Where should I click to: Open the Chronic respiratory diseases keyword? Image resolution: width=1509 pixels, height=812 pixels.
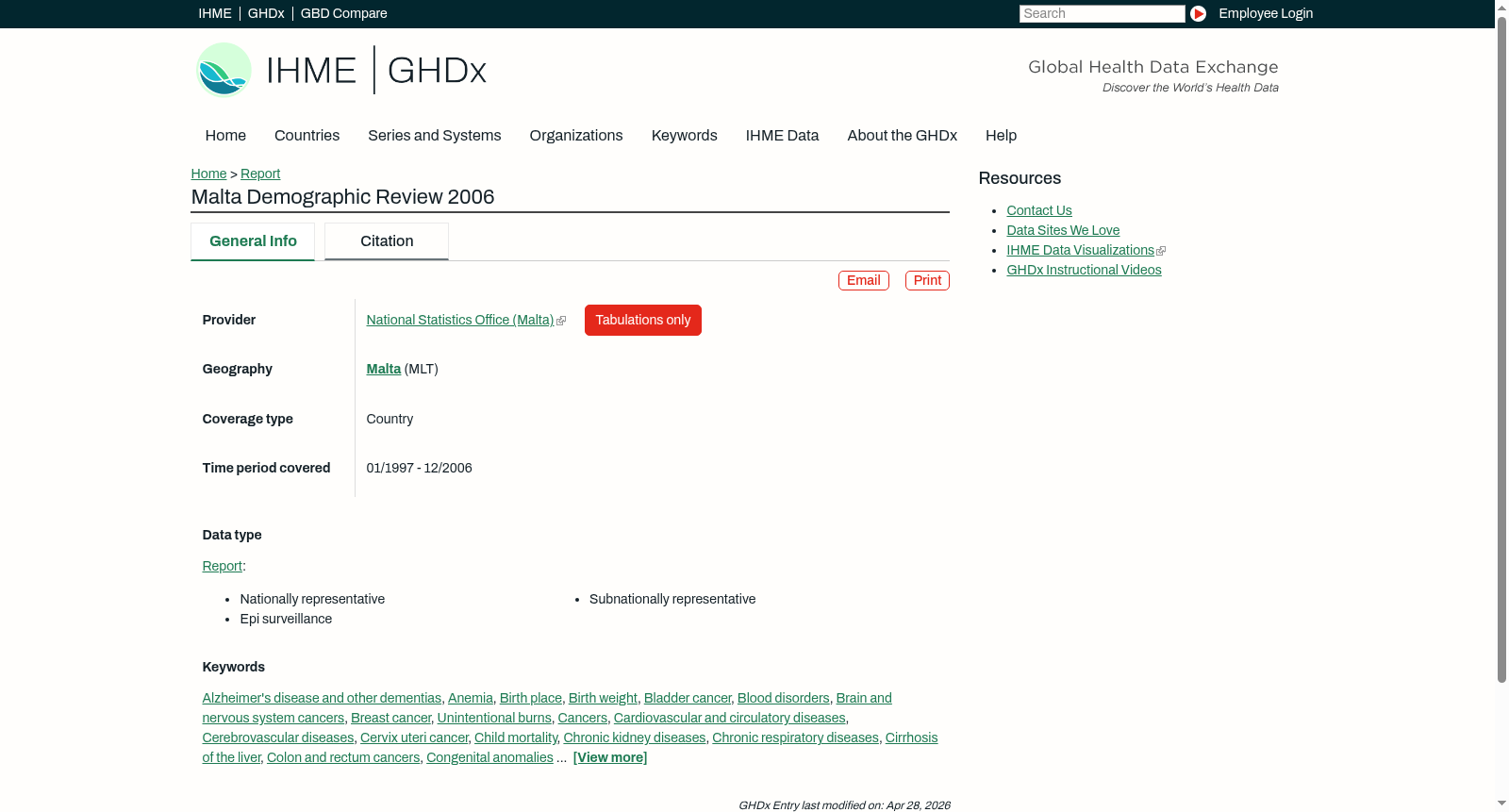pos(796,737)
